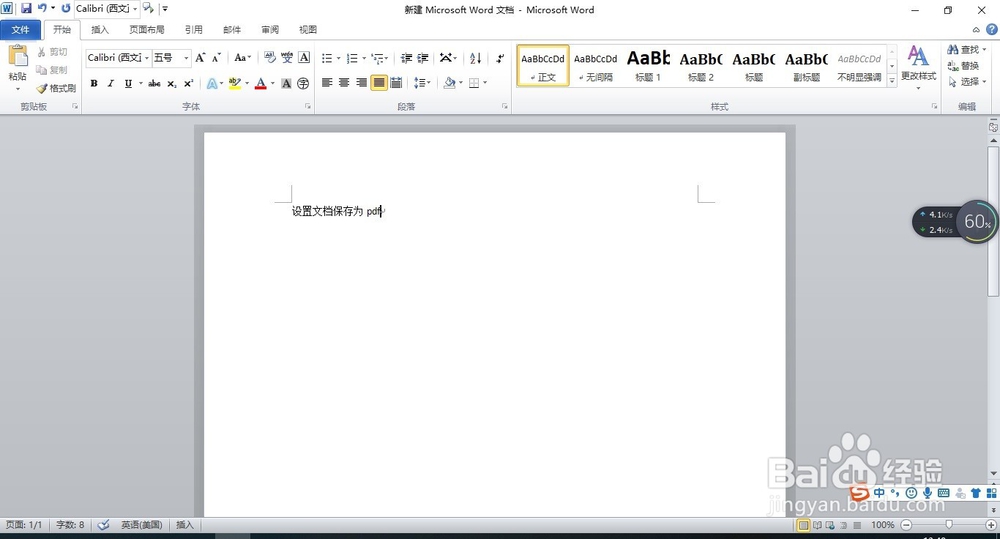
Task: Toggle bold formatting
Action: point(94,84)
